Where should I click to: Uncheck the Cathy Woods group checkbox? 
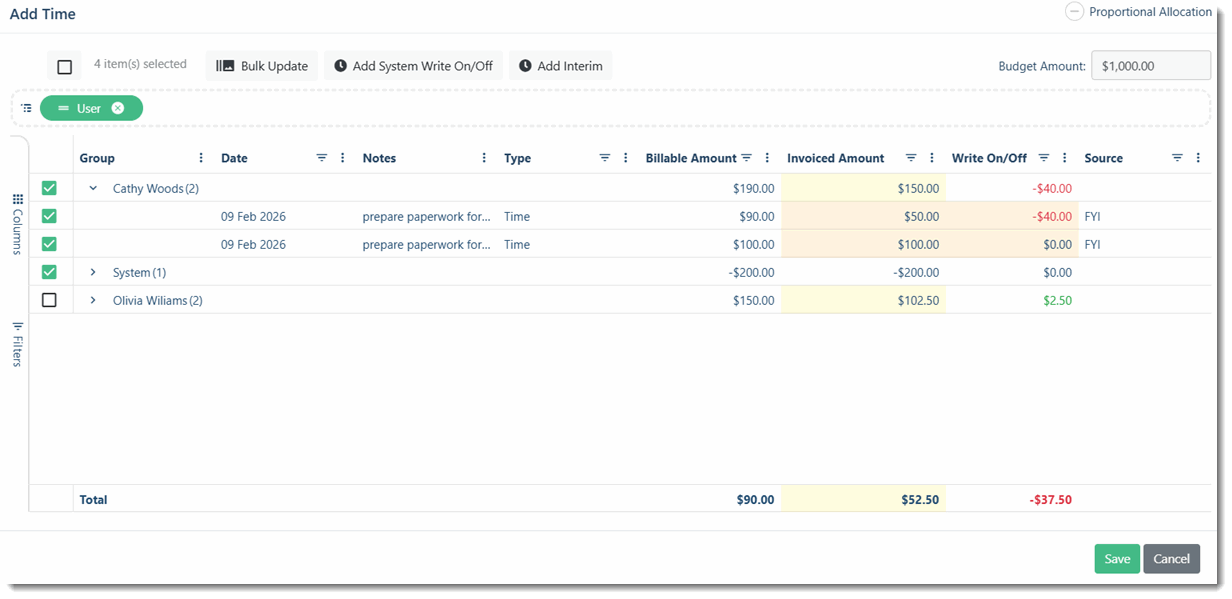click(49, 188)
